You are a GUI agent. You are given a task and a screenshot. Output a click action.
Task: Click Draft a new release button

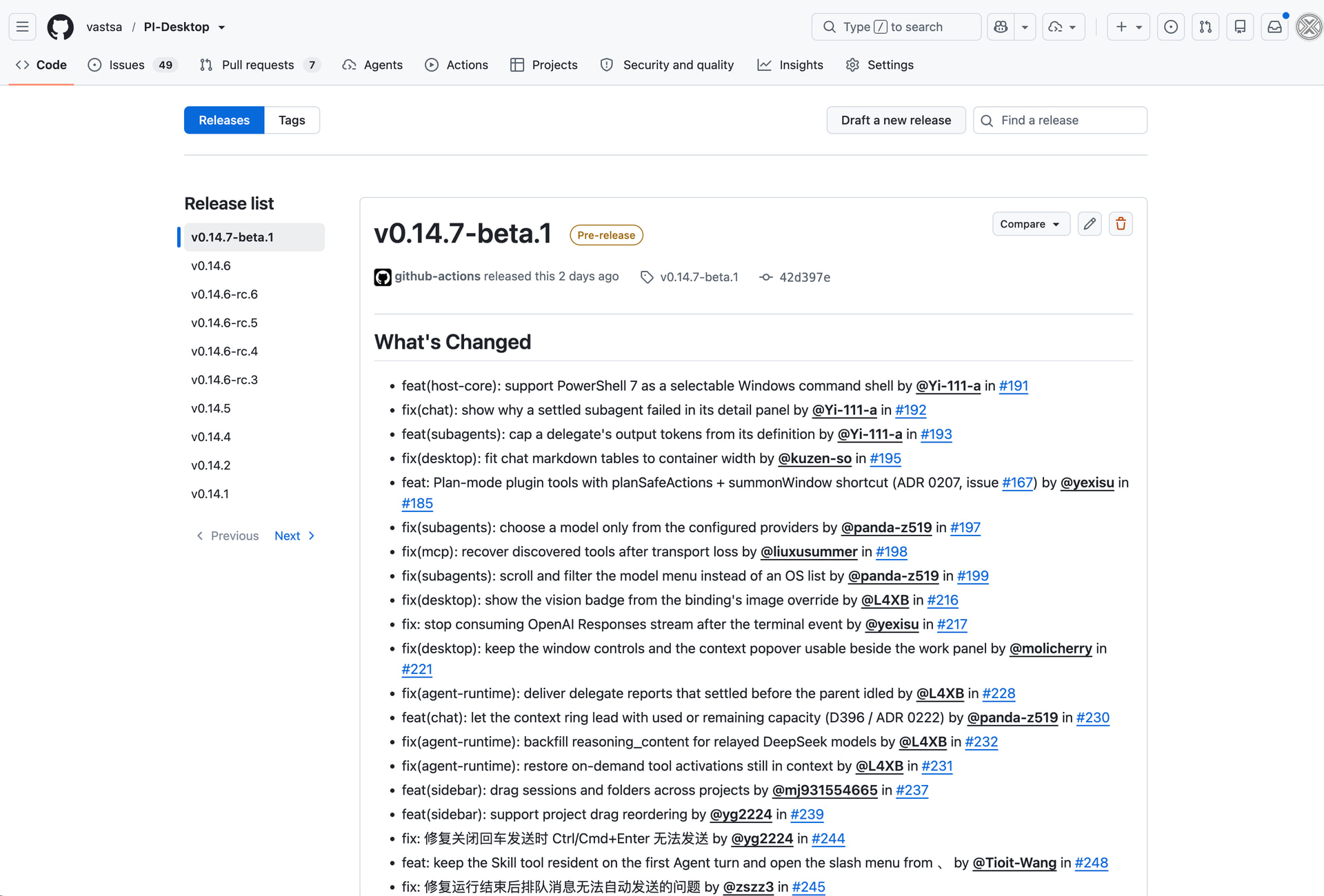tap(896, 120)
